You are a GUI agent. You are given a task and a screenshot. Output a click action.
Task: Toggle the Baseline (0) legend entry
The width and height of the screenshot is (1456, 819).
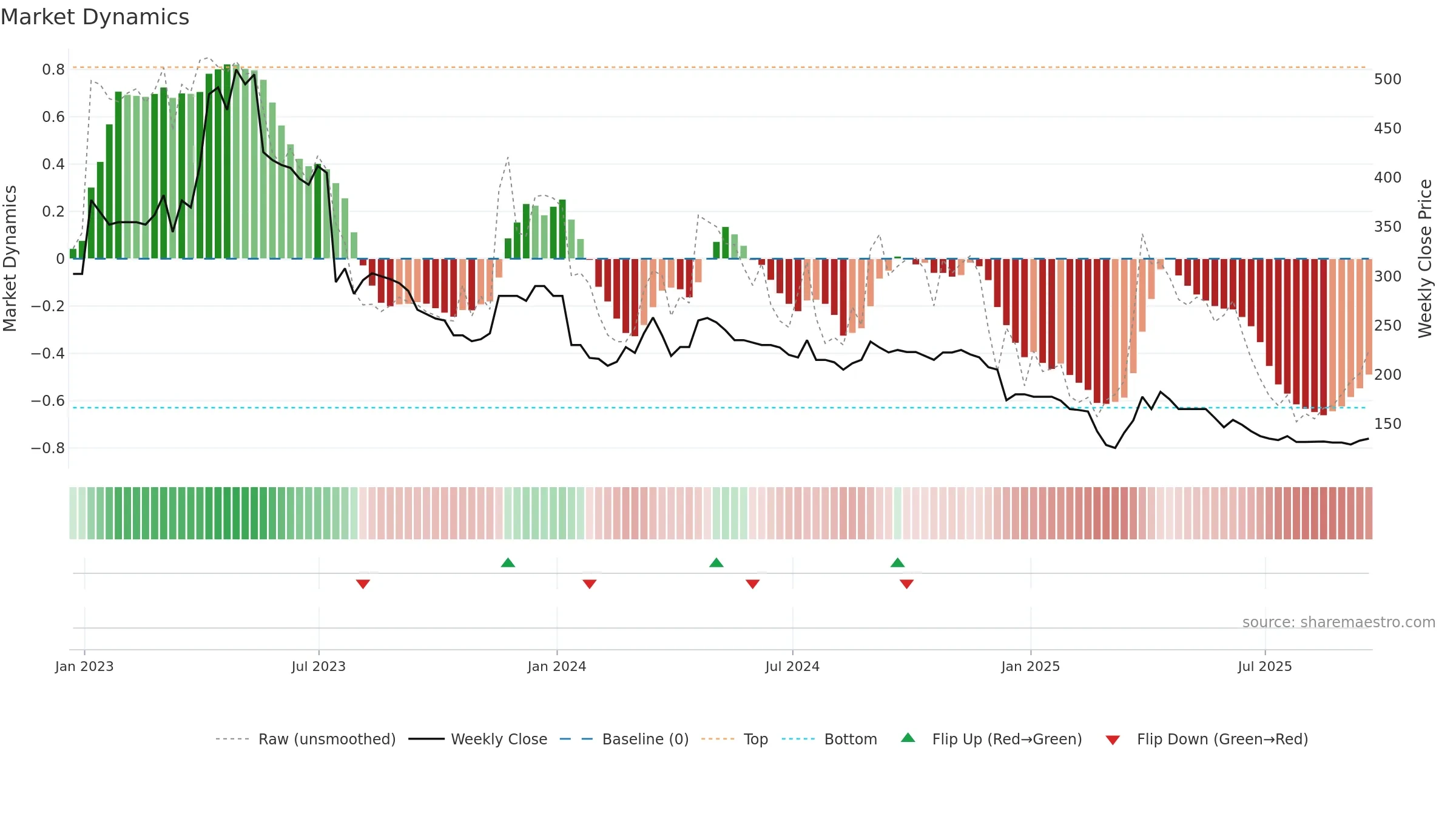[x=624, y=739]
